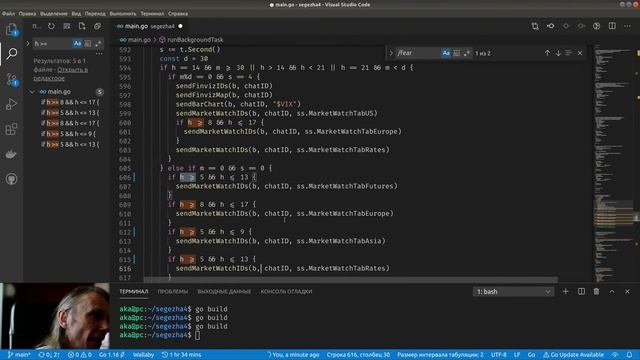
Task: Click the main* branch in the status bar
Action: [x=19, y=355]
